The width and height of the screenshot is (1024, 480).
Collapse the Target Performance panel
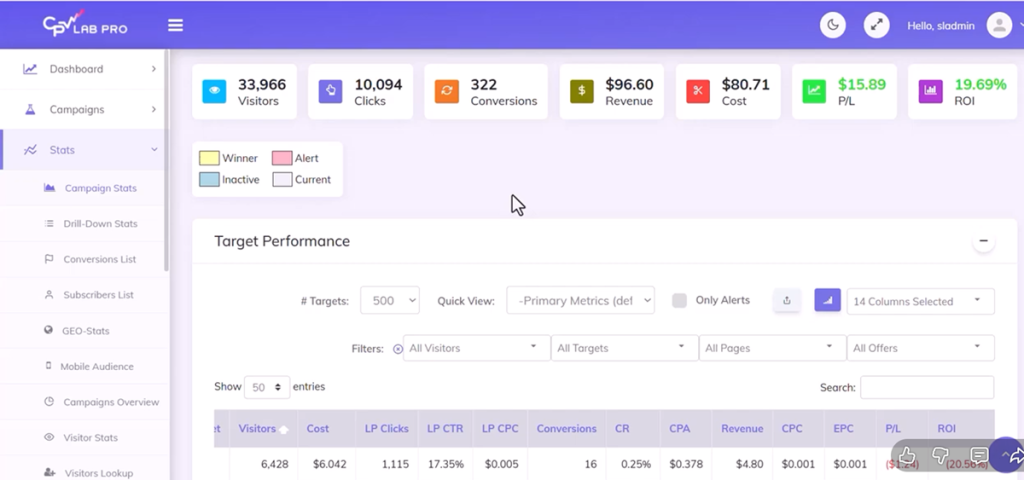coord(983,241)
